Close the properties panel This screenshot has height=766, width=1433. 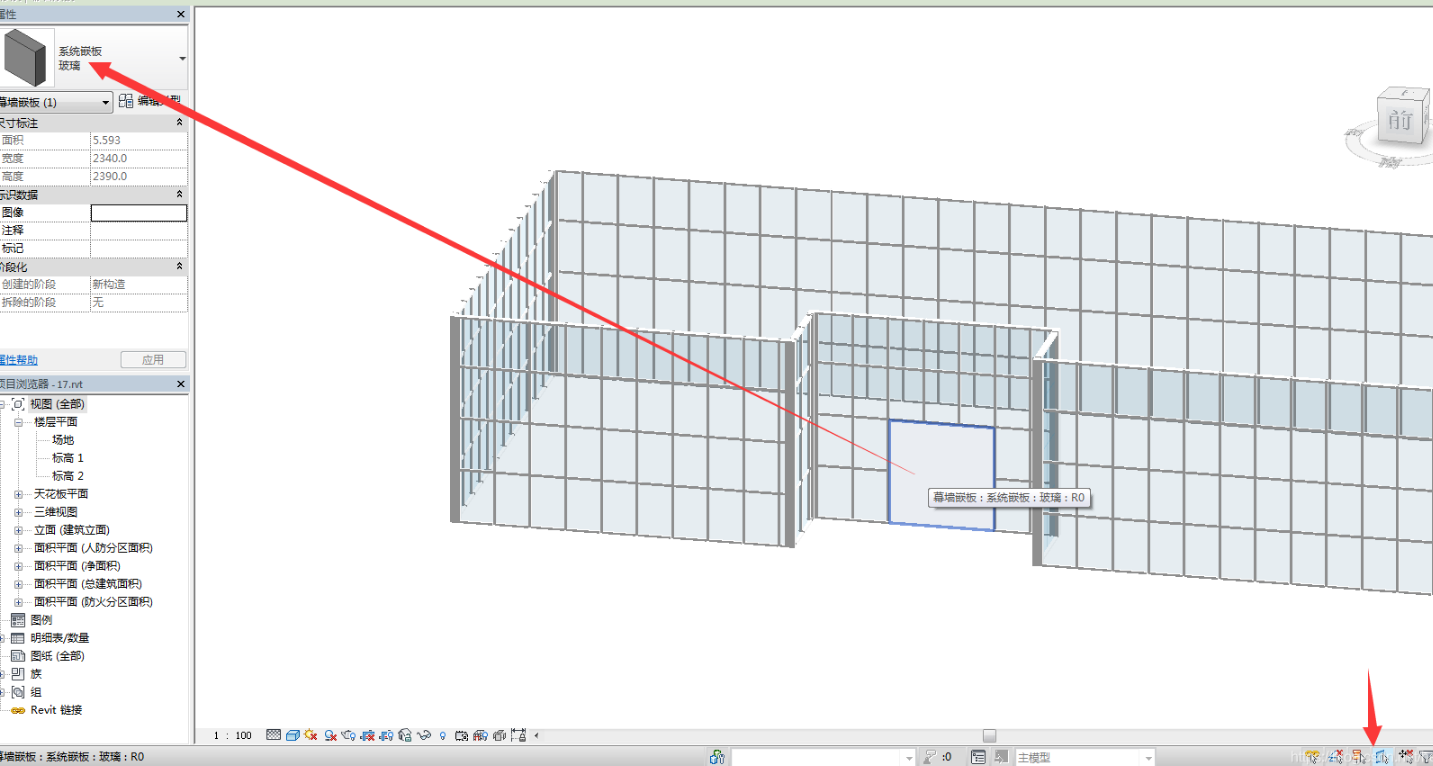181,14
